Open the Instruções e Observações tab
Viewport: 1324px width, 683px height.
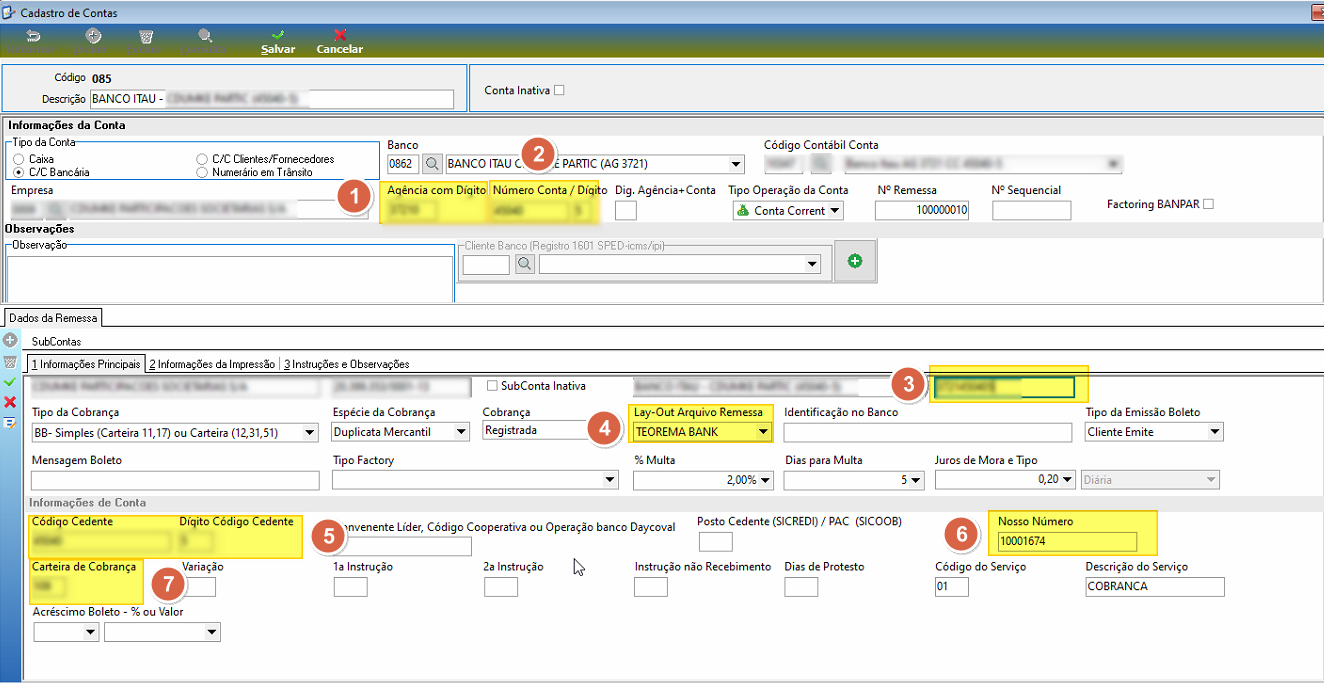(347, 364)
